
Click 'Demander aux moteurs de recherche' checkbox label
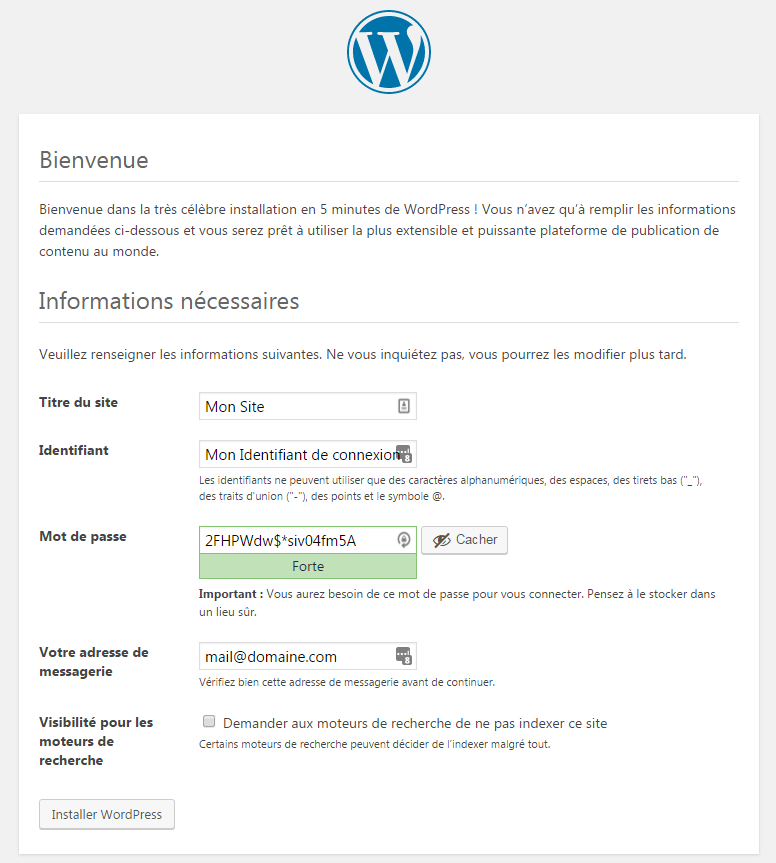[415, 723]
